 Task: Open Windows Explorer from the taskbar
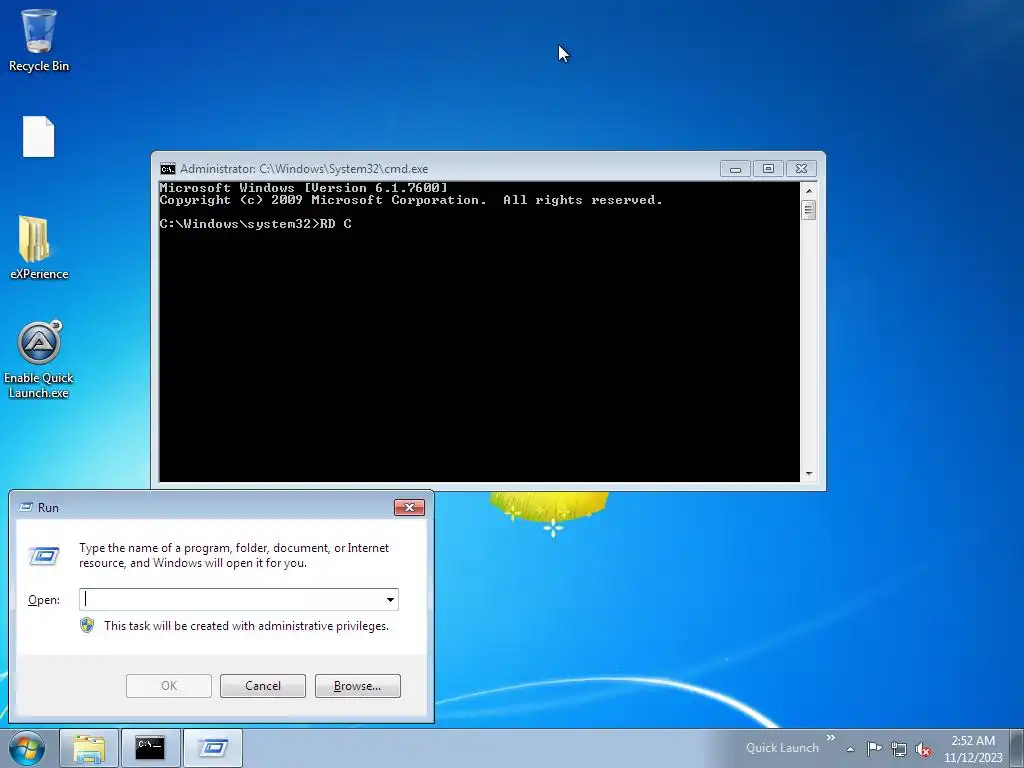pos(89,748)
